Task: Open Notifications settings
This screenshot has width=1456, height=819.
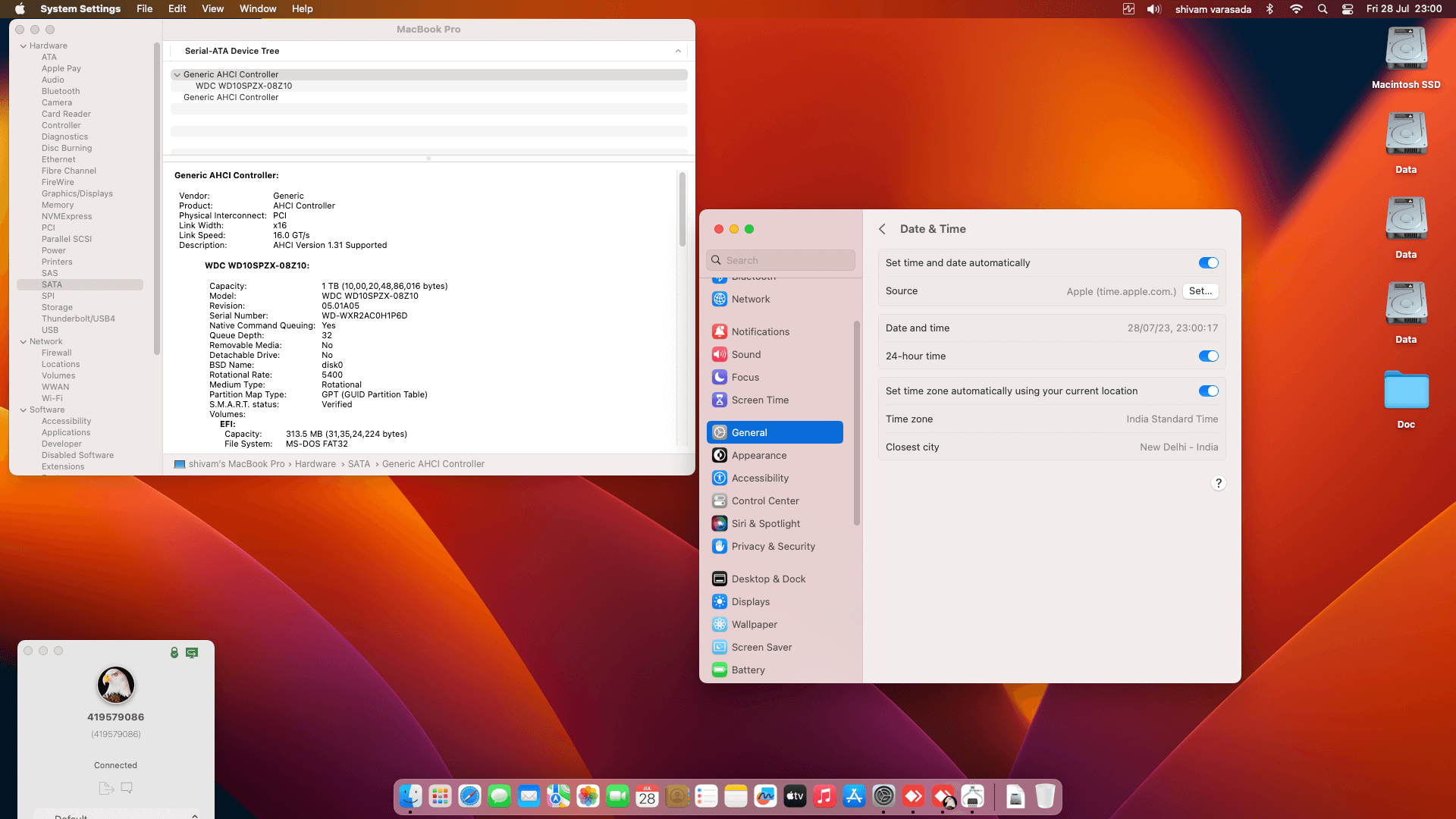Action: (761, 331)
